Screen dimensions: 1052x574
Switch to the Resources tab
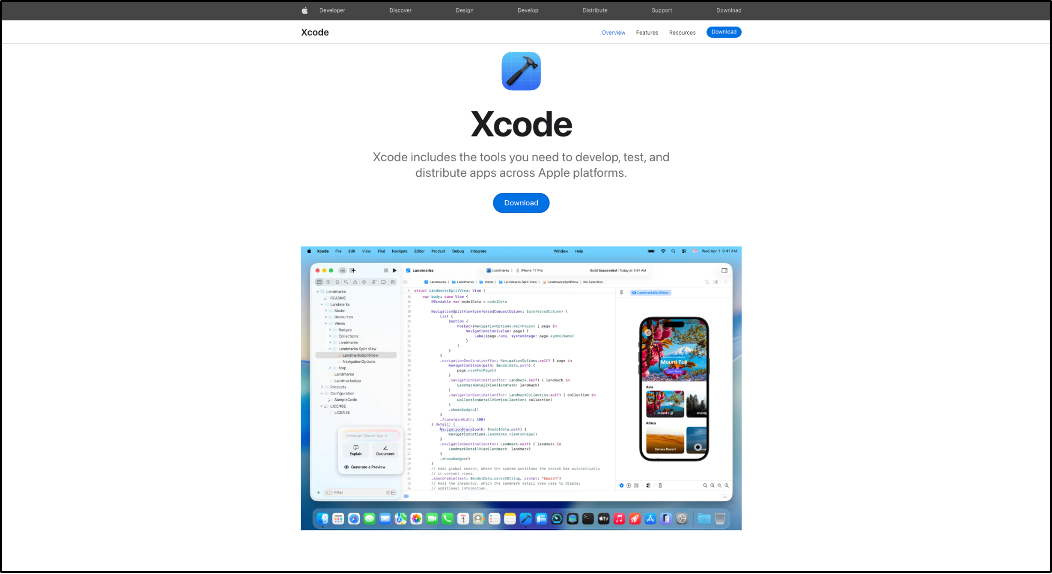tap(682, 33)
